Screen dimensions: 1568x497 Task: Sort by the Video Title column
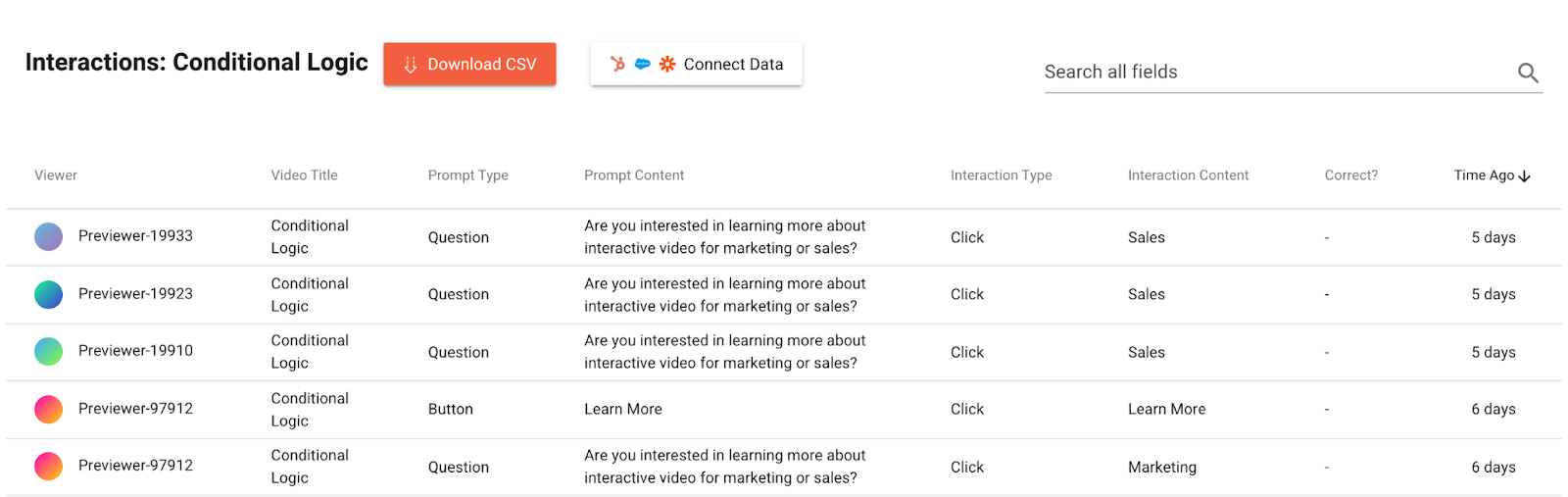pos(304,175)
